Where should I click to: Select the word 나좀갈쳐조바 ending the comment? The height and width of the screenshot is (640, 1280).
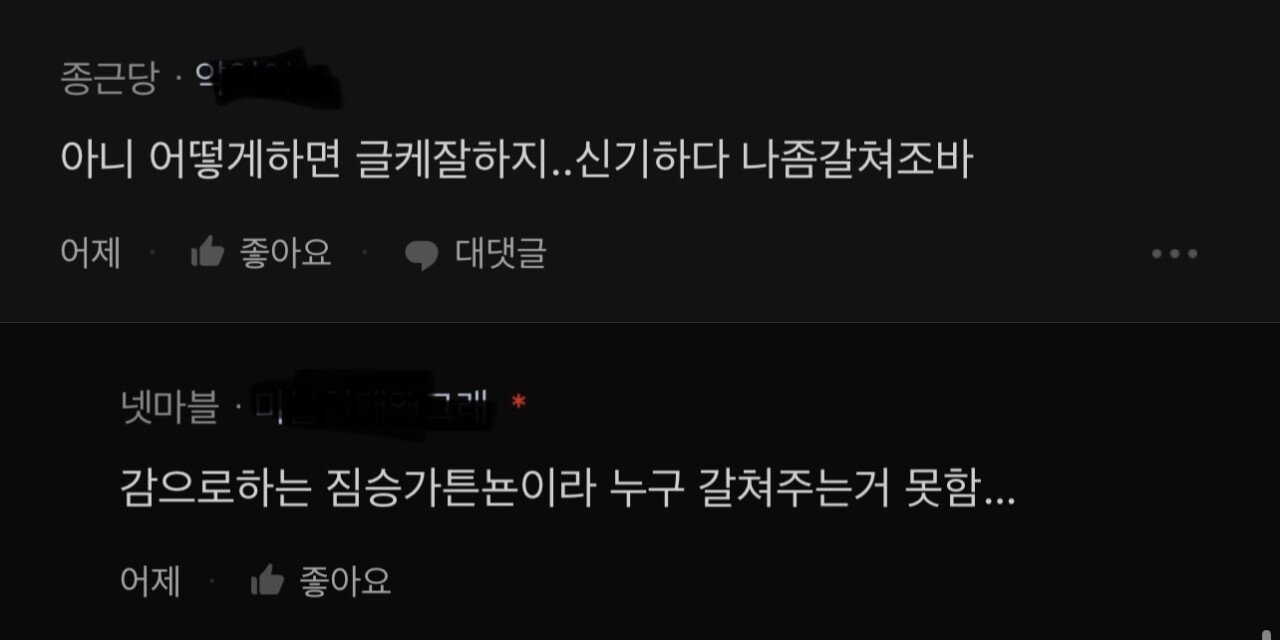[x=857, y=160]
